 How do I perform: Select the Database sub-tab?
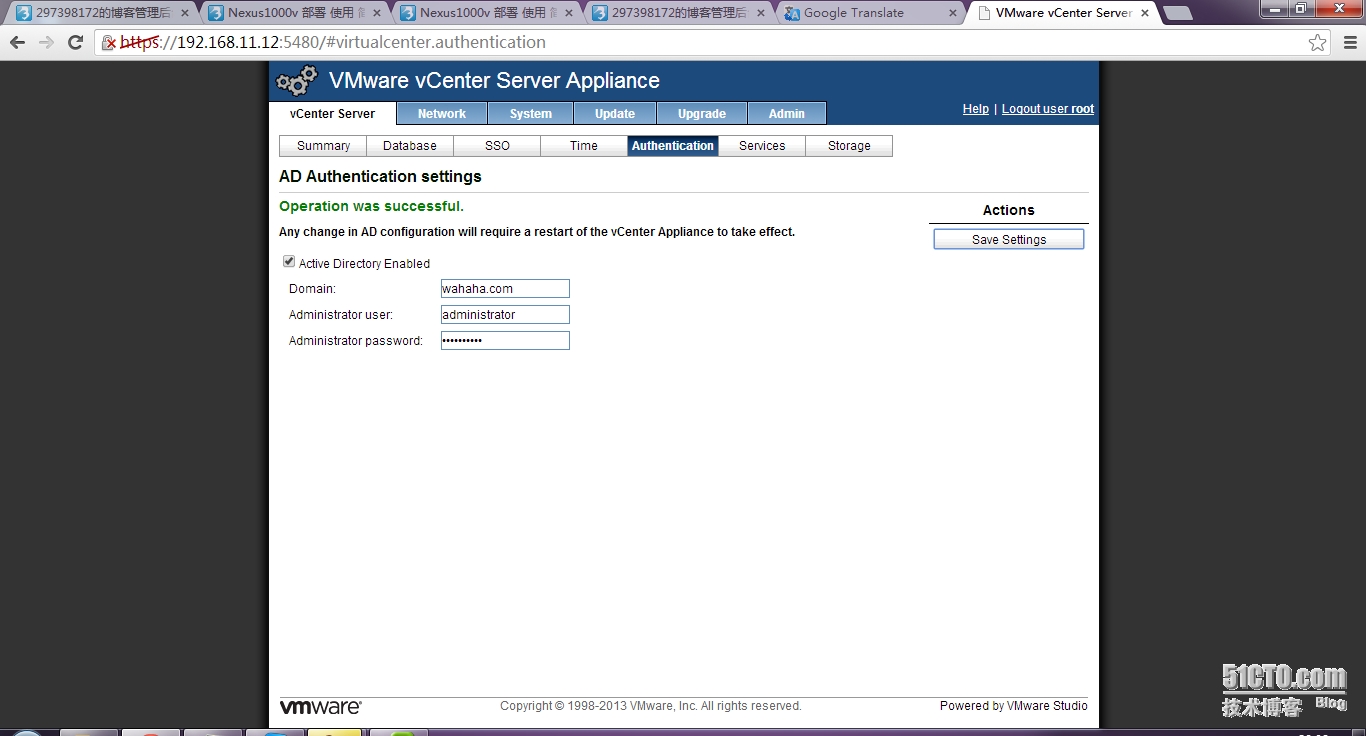[x=410, y=146]
